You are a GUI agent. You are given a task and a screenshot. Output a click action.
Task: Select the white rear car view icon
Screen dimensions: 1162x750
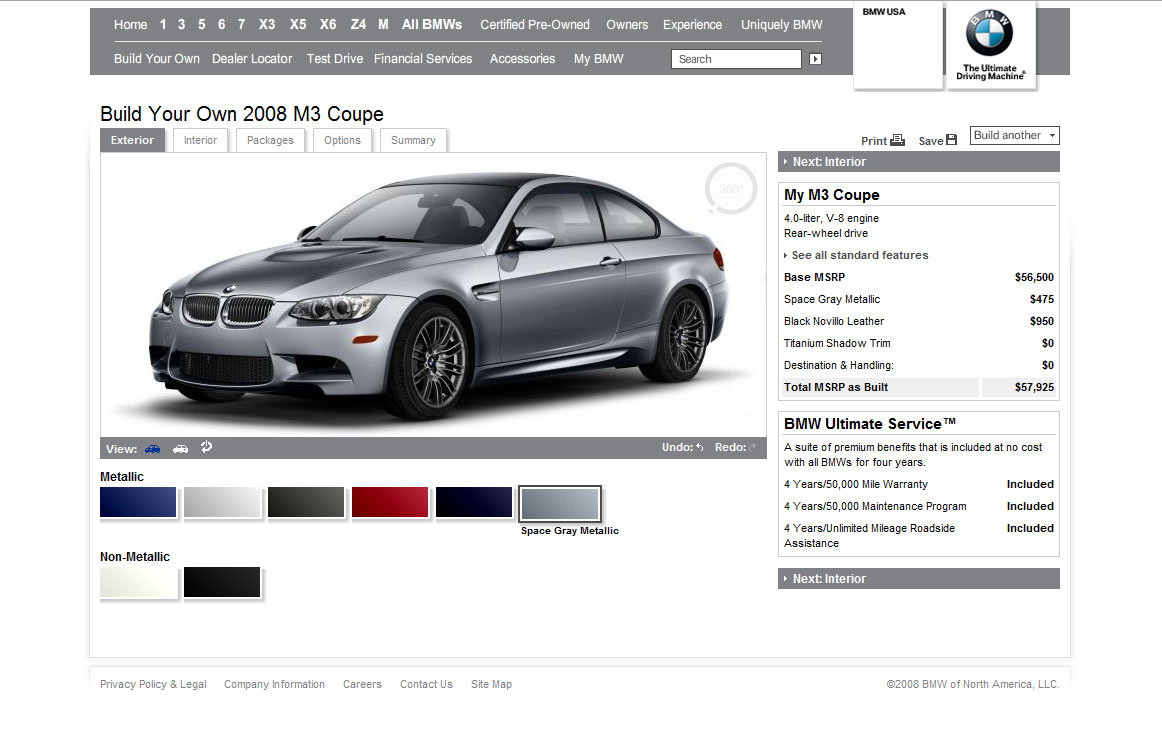click(180, 449)
